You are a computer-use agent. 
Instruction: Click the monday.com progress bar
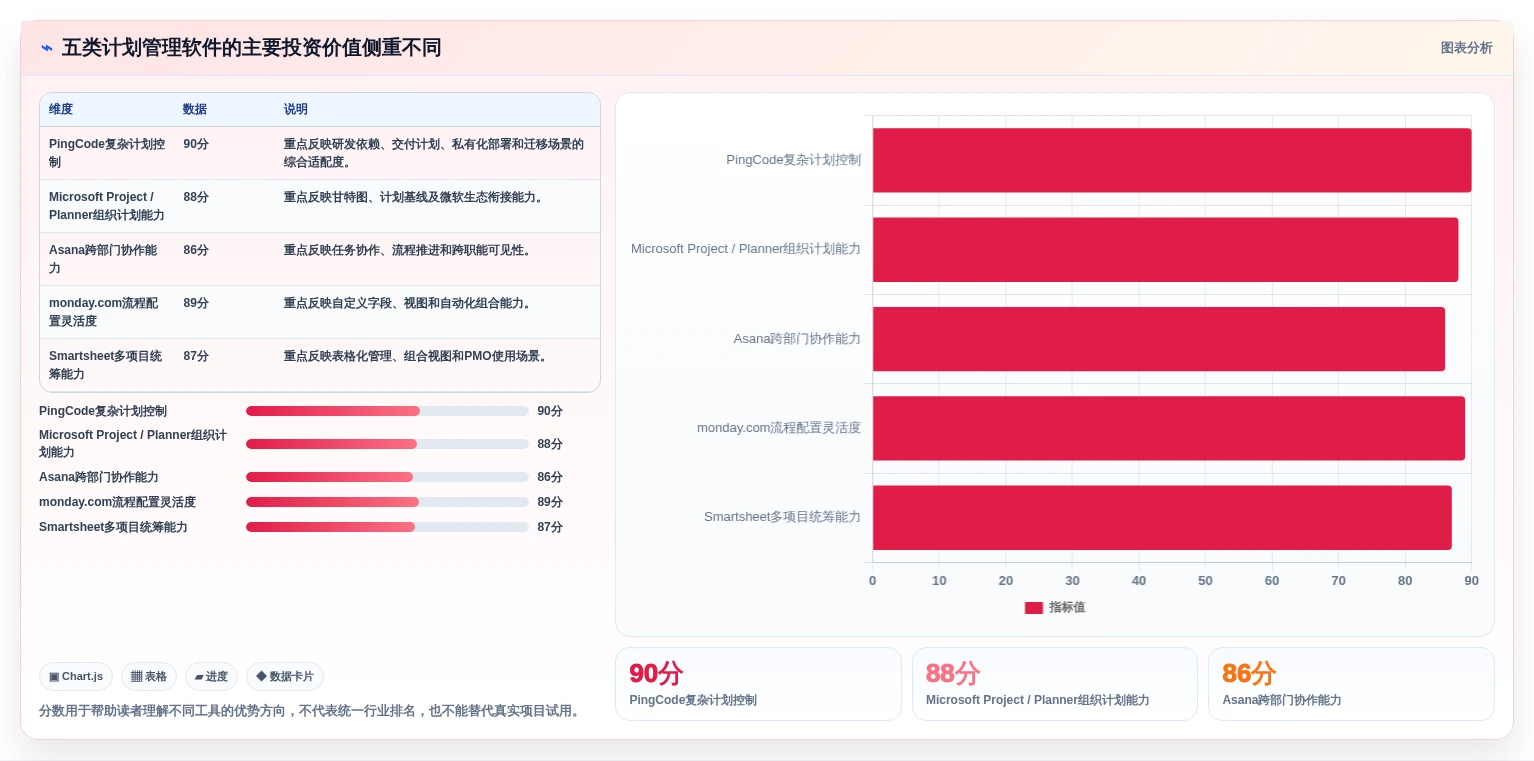[x=387, y=502]
